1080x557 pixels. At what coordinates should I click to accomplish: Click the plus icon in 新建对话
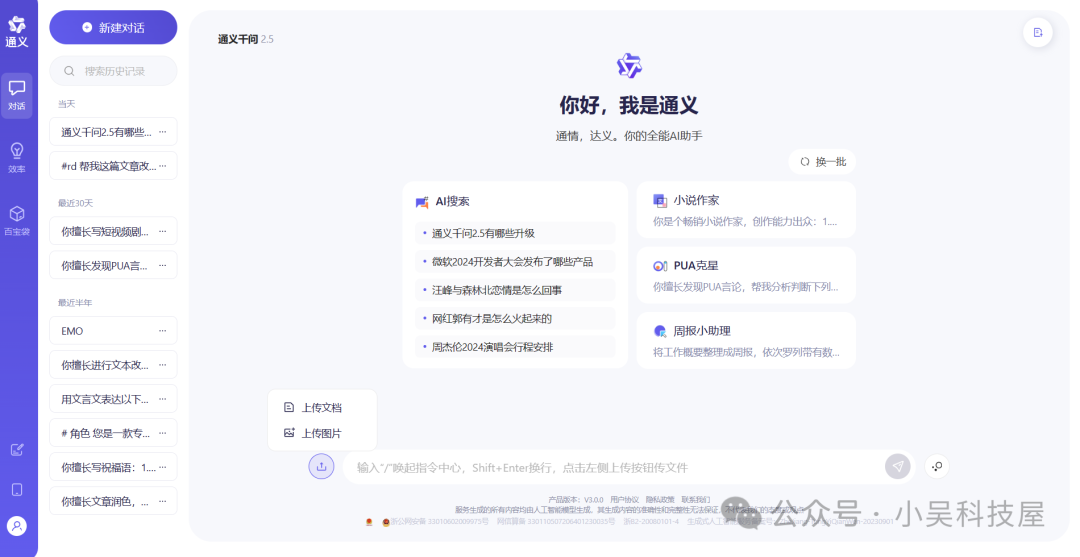(87, 28)
